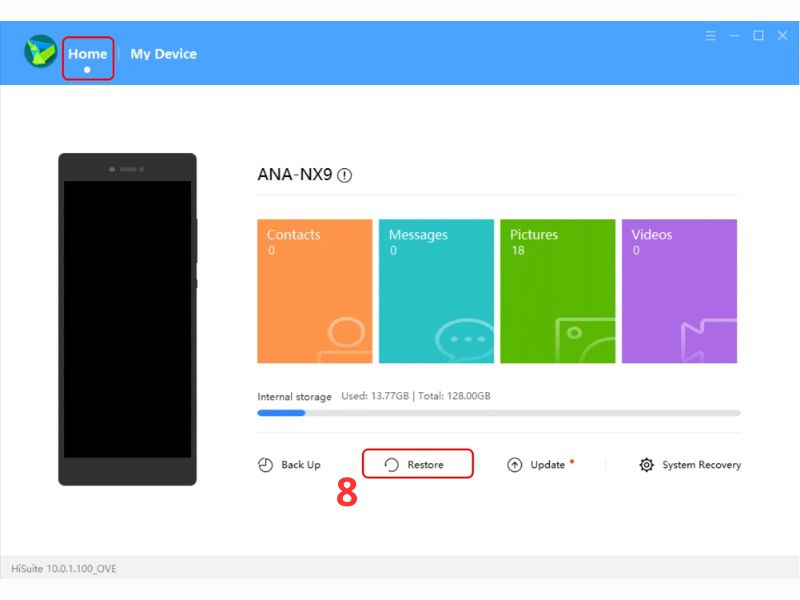Switch to the Home tab
Screen dimensions: 800x600
88,54
